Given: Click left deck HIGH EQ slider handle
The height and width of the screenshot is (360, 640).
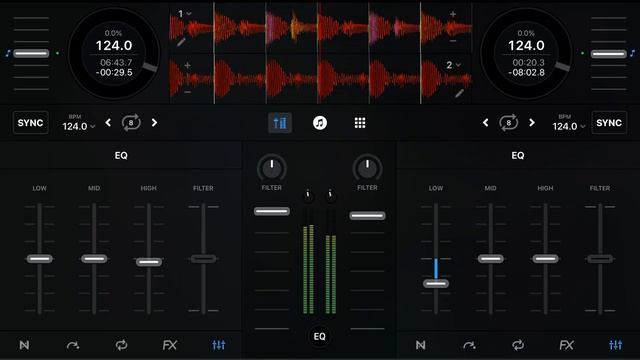Looking at the screenshot, I should [x=149, y=262].
